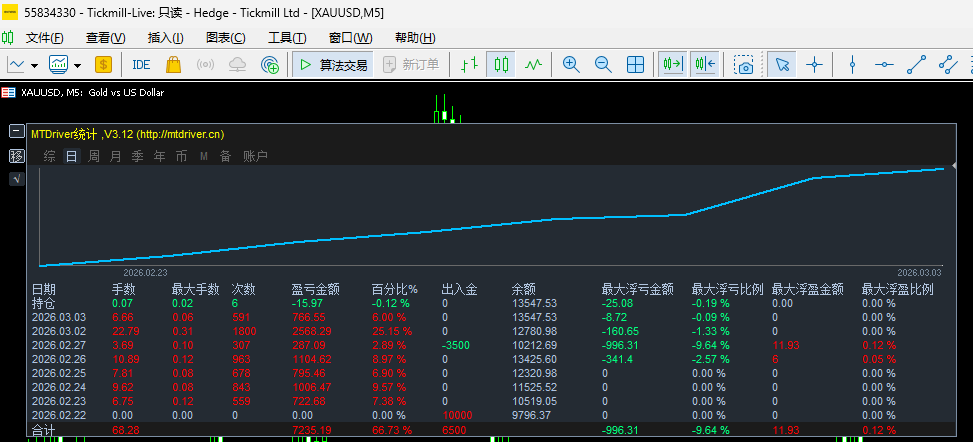The image size is (973, 442).
Task: Open the IDE MetaEditor button
Action: [141, 64]
